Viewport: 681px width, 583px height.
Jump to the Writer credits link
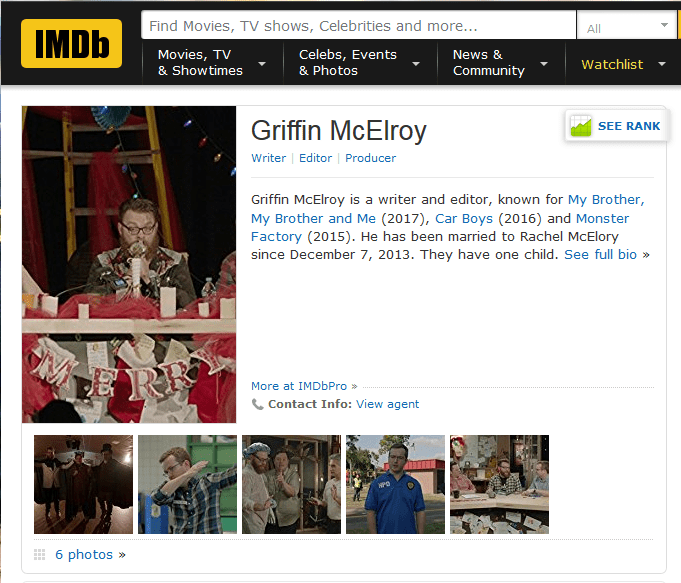pyautogui.click(x=268, y=158)
